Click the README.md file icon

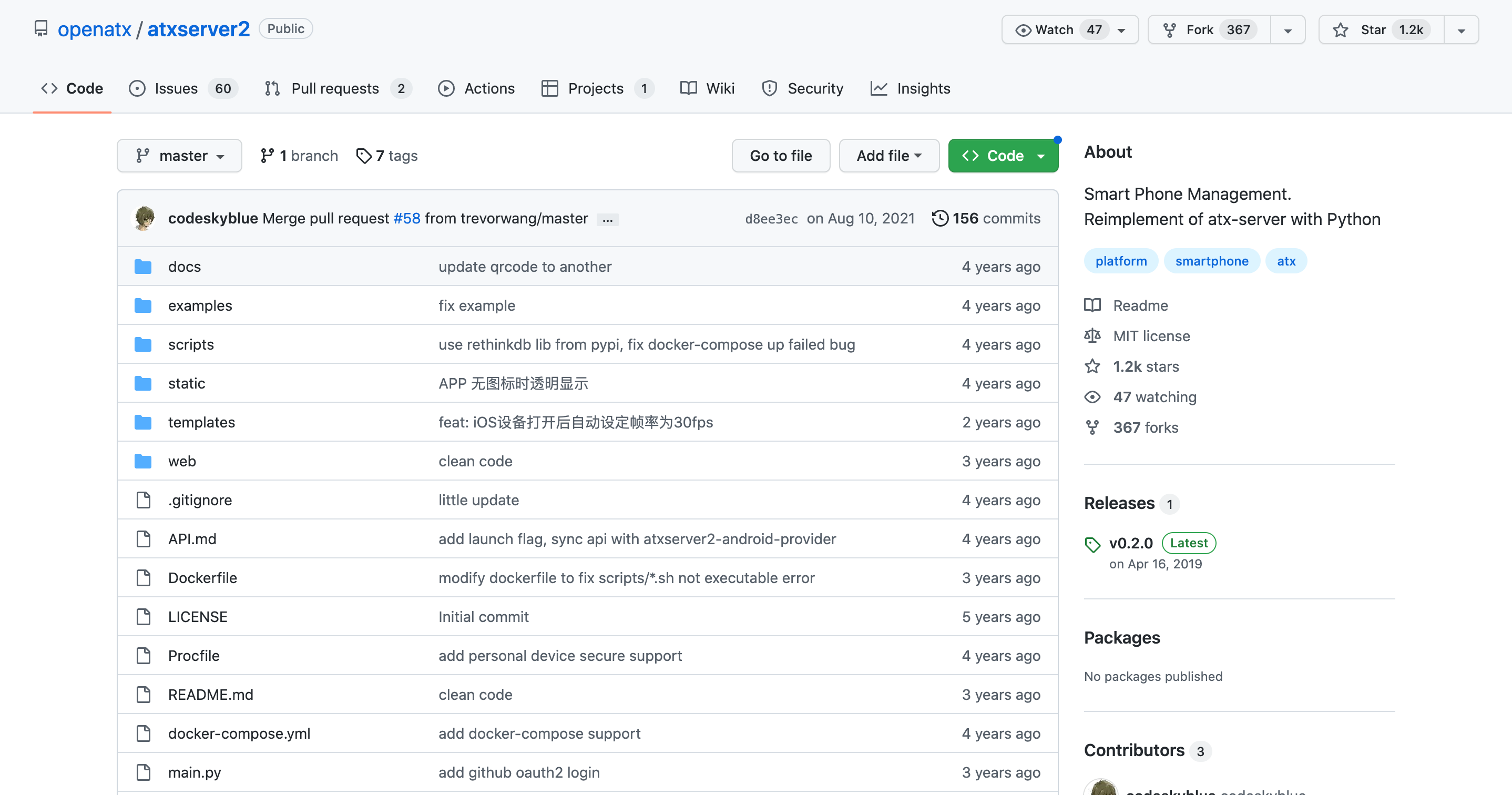[142, 694]
